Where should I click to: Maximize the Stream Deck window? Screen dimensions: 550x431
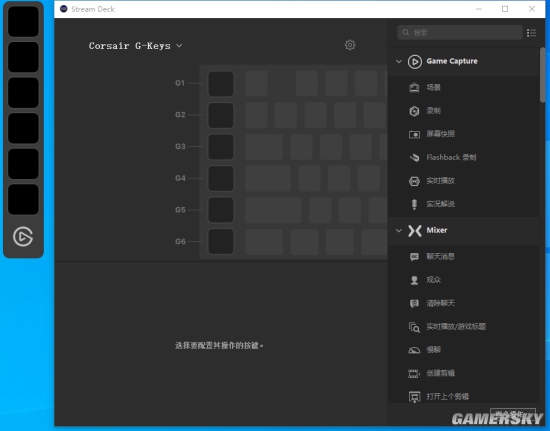505,9
